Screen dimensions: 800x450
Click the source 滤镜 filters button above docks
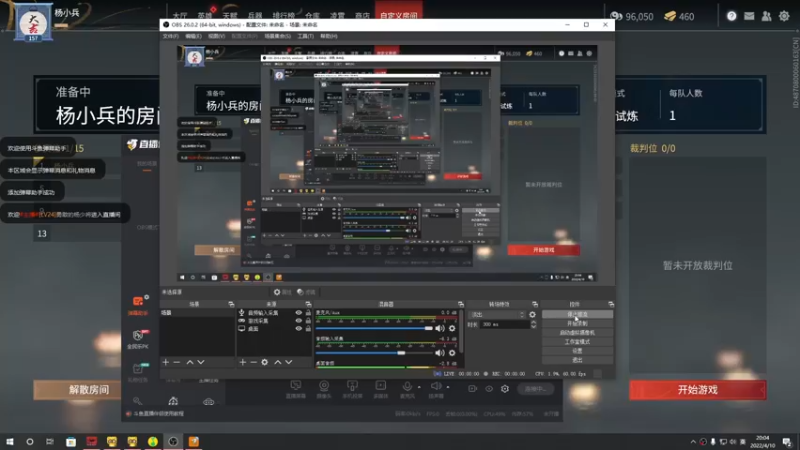pyautogui.click(x=306, y=292)
